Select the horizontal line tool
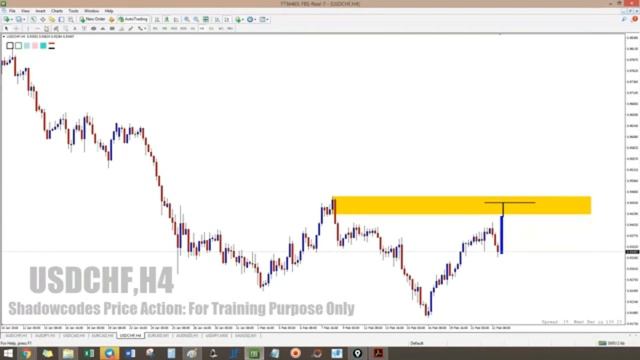 [x=37, y=29]
